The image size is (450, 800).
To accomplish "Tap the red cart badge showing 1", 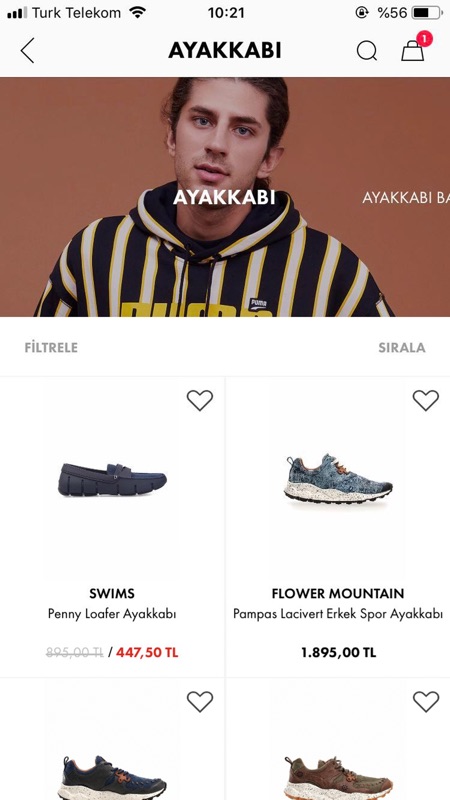I will tap(424, 38).
